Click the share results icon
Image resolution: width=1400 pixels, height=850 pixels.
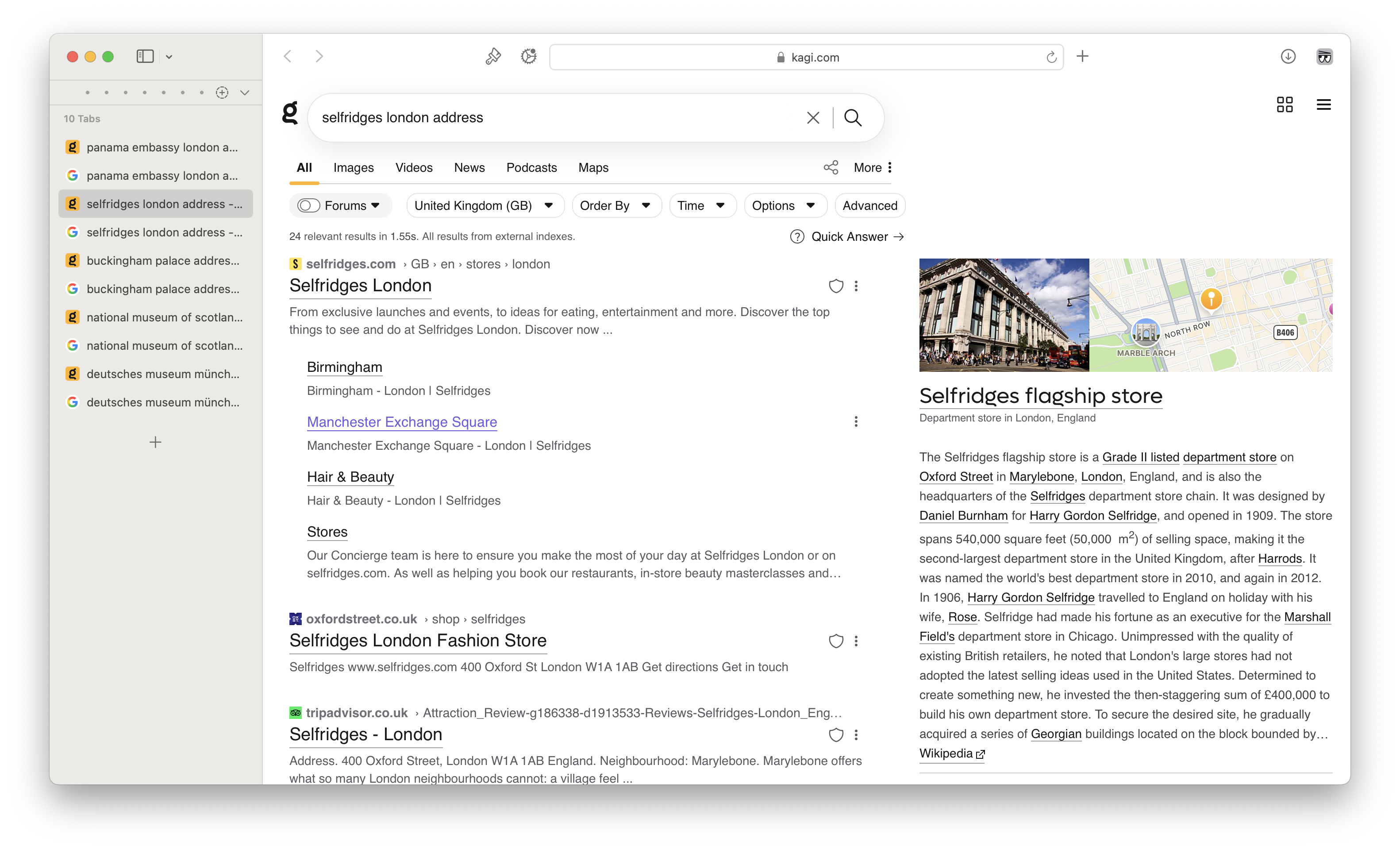point(831,167)
